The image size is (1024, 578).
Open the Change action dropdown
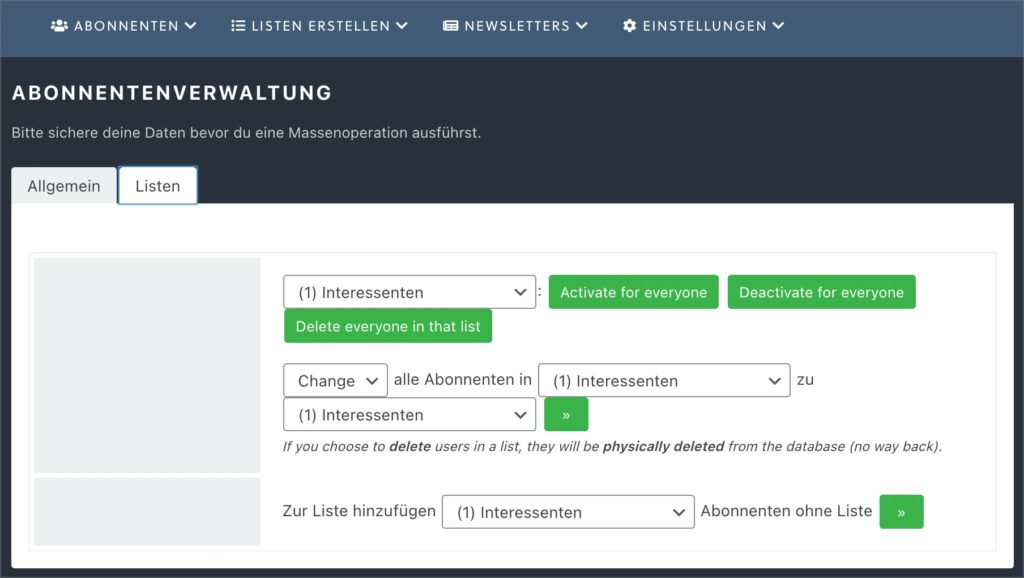(x=335, y=380)
